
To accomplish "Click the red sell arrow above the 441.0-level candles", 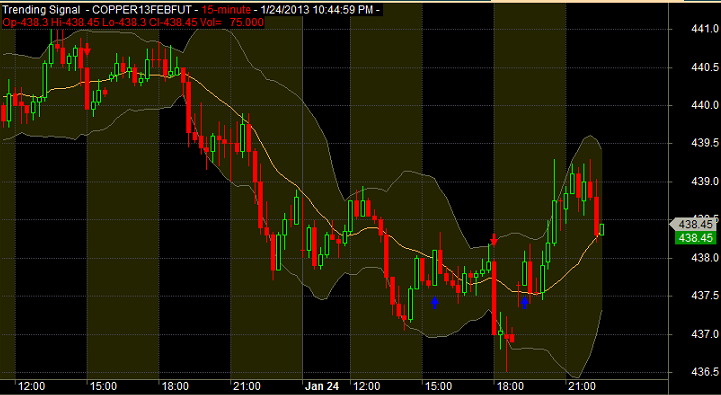I will coord(86,48).
